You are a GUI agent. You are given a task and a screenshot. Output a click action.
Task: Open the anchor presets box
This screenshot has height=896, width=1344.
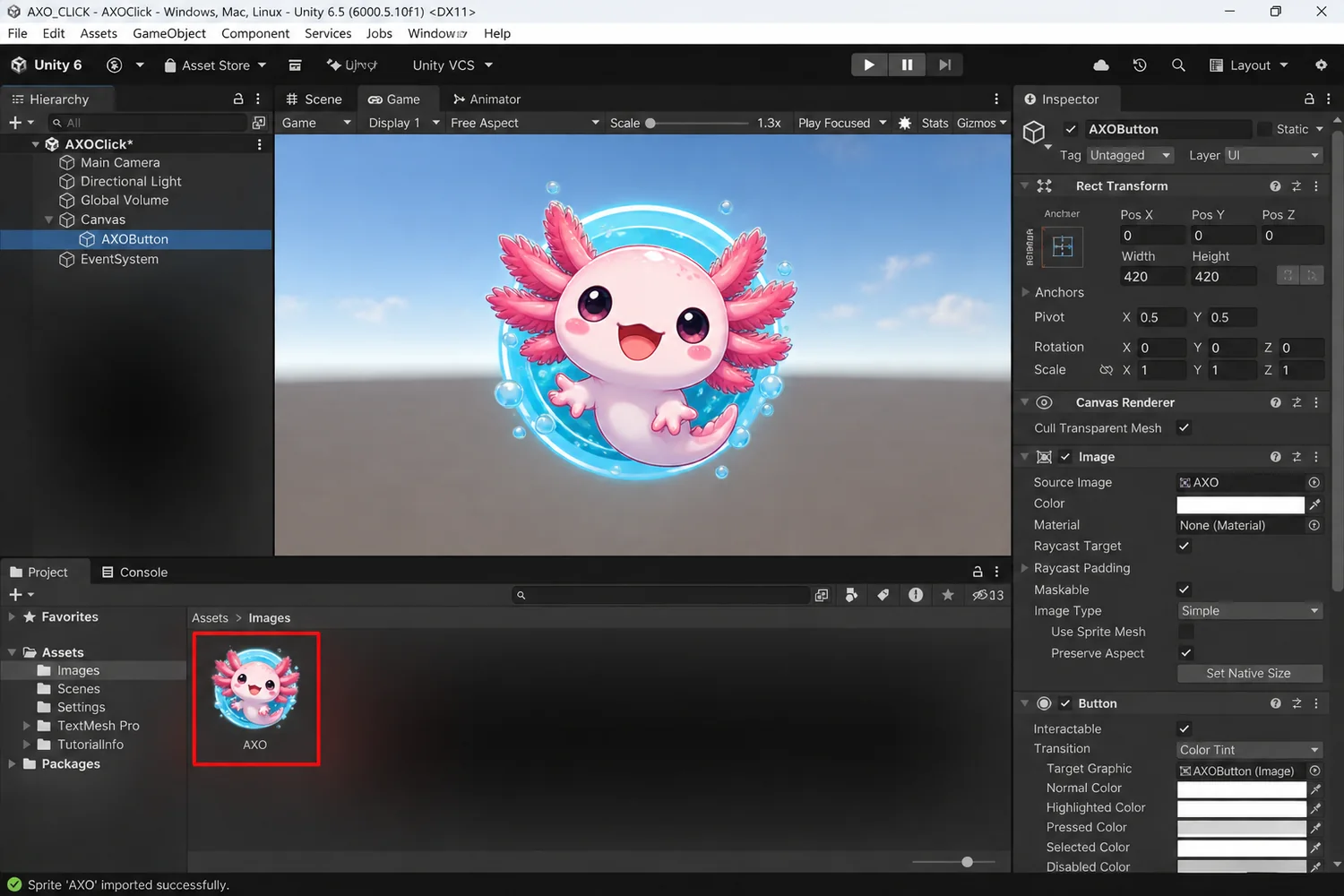pos(1062,246)
